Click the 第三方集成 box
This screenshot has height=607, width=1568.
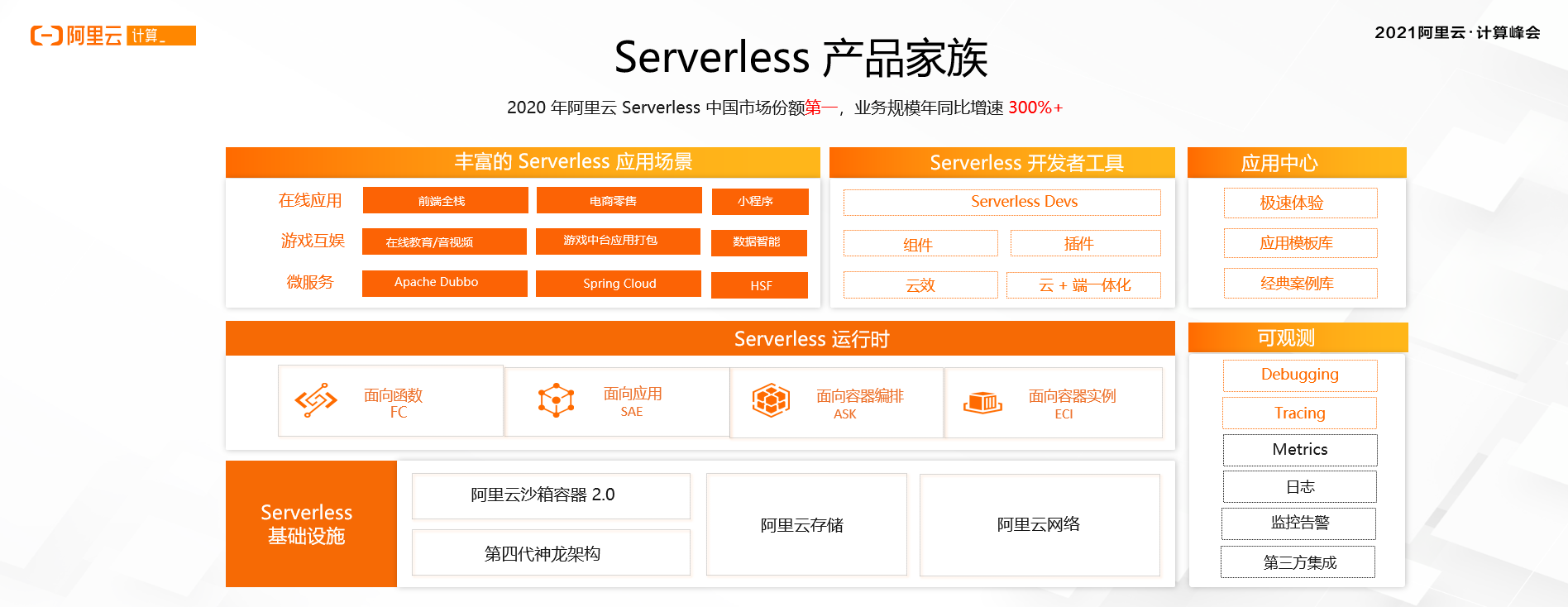click(x=1298, y=562)
